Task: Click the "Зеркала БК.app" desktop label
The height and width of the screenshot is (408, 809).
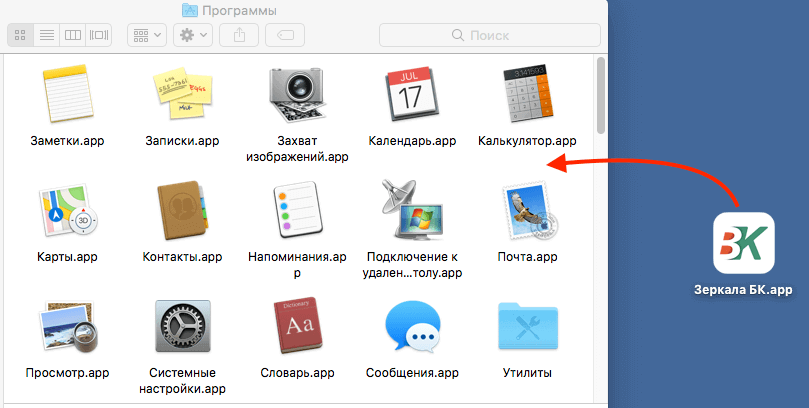Action: pyautogui.click(x=743, y=290)
